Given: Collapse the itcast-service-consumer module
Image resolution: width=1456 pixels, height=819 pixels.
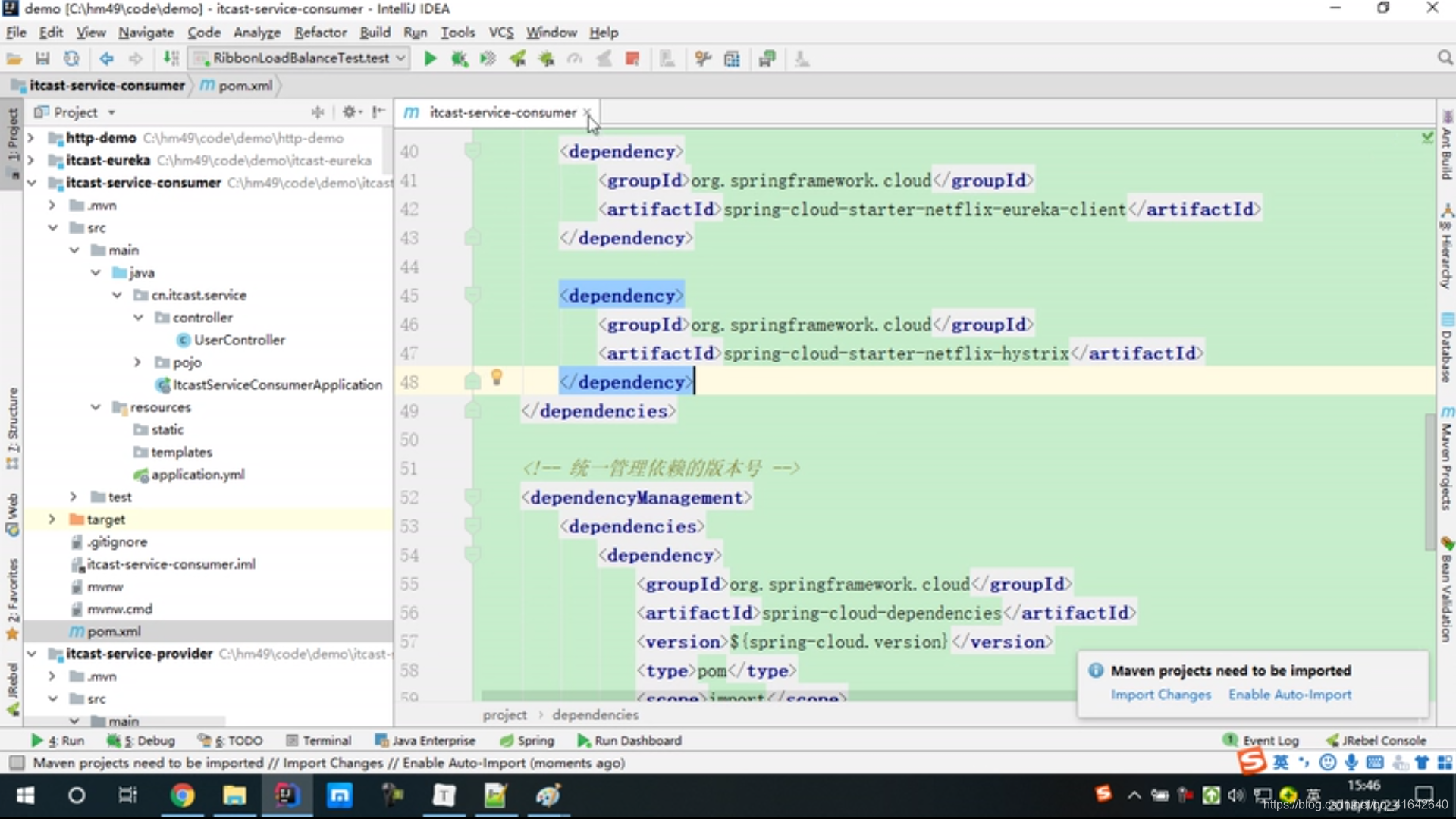Looking at the screenshot, I should (x=31, y=183).
